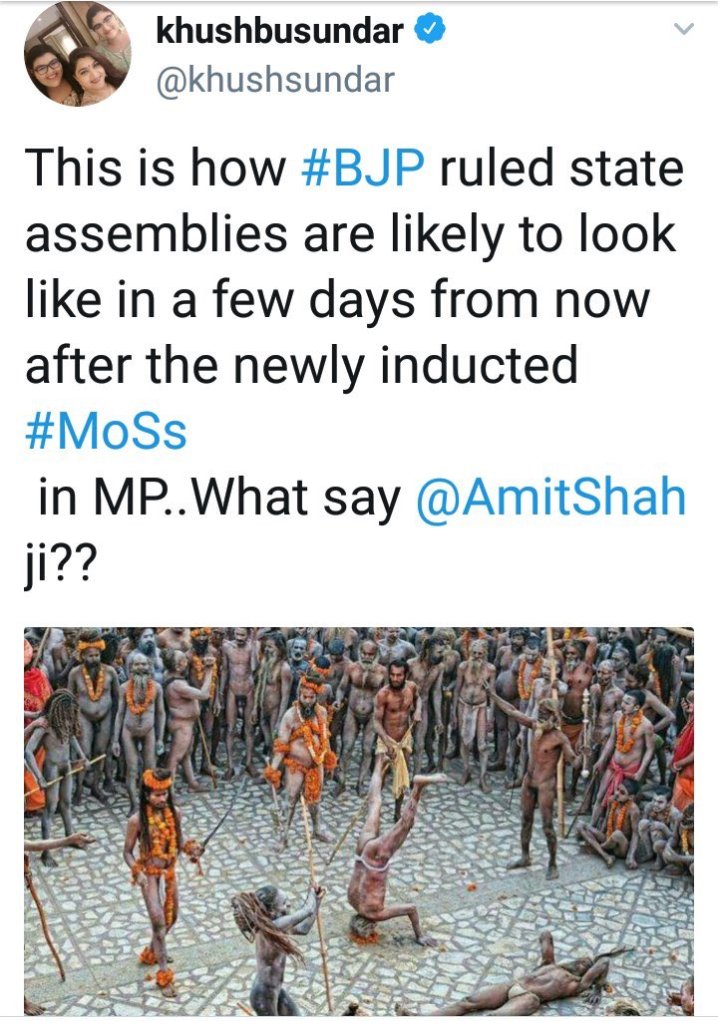Open the attached photo of the gathering
The height and width of the screenshot is (1024, 718).
tap(359, 820)
